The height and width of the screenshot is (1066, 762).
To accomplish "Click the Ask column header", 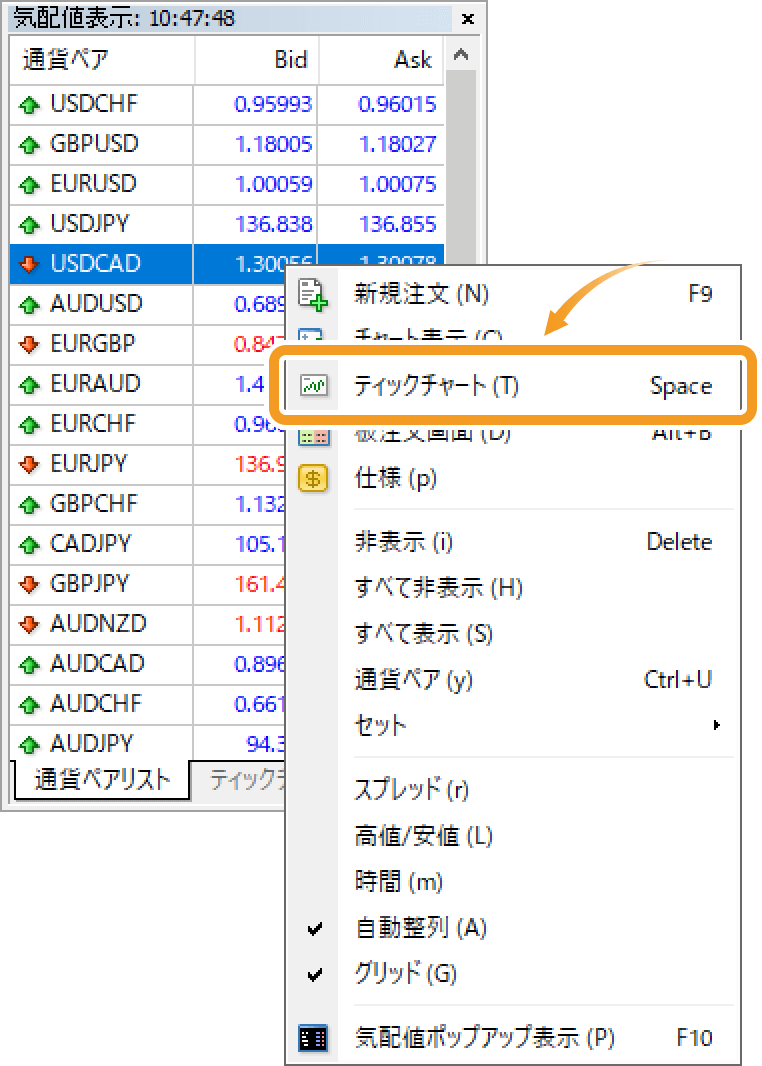I will tap(381, 60).
